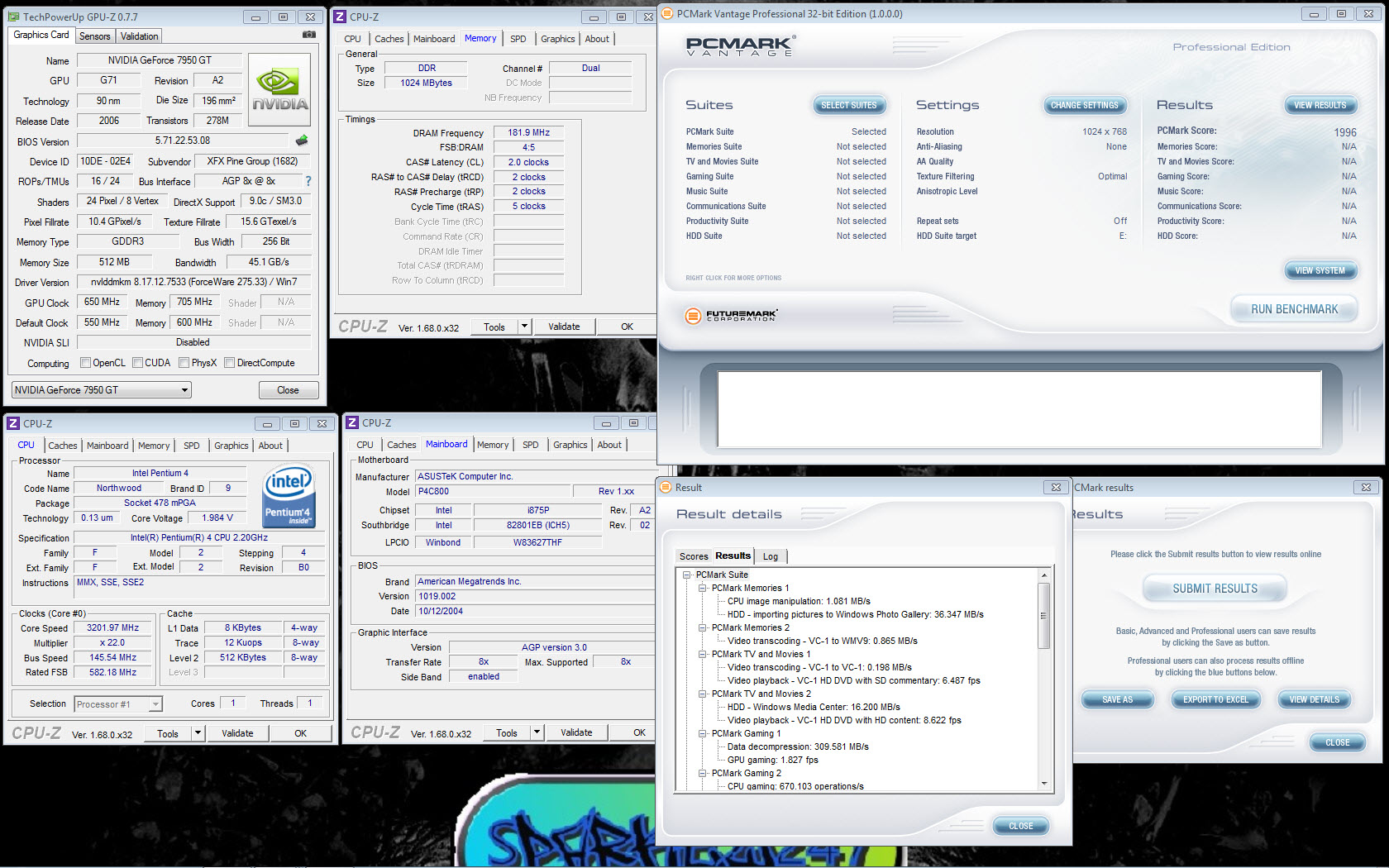Image resolution: width=1389 pixels, height=868 pixels.
Task: Collapse the PCMark Memories 1 node
Action: (x=702, y=588)
